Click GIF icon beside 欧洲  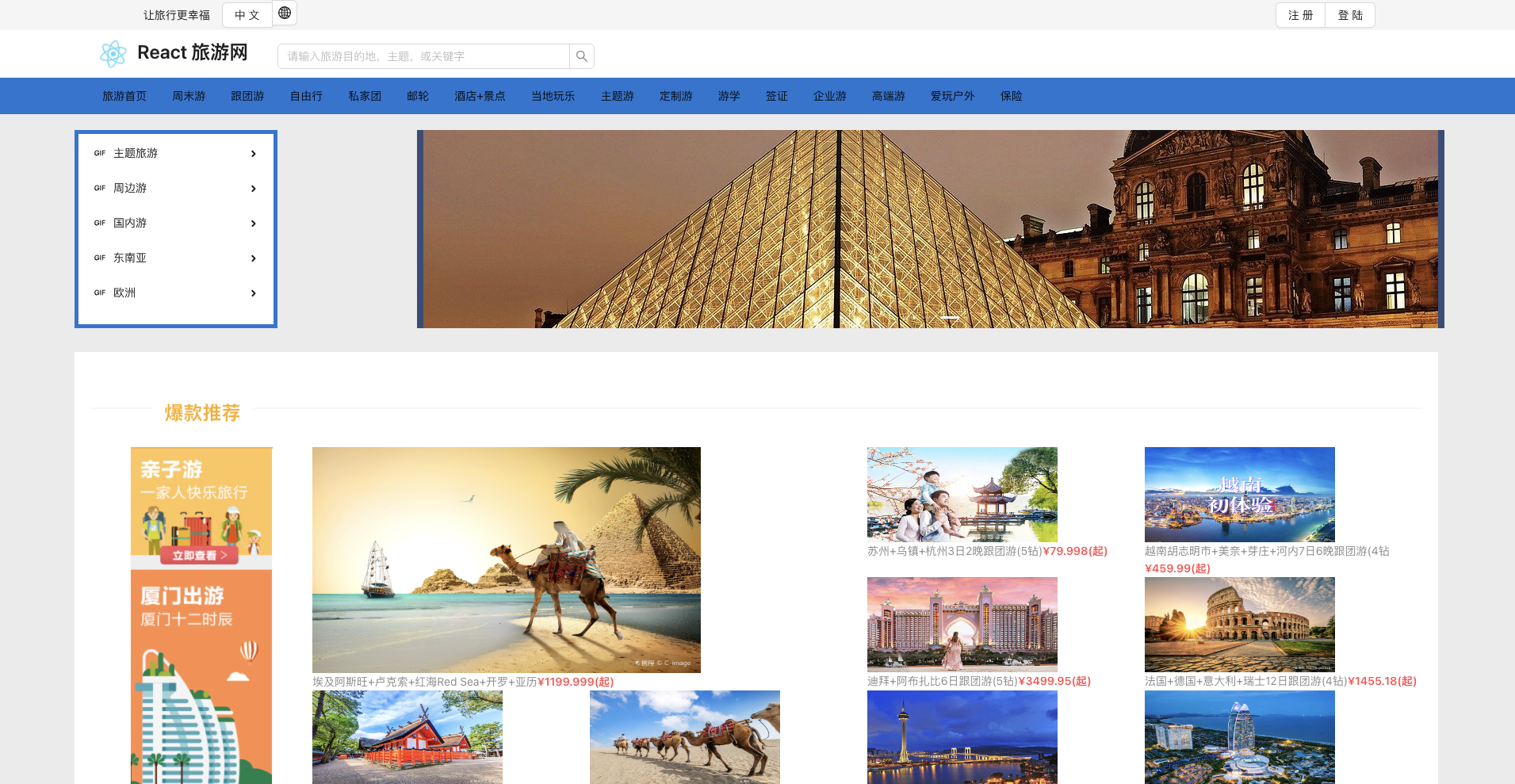coord(100,293)
